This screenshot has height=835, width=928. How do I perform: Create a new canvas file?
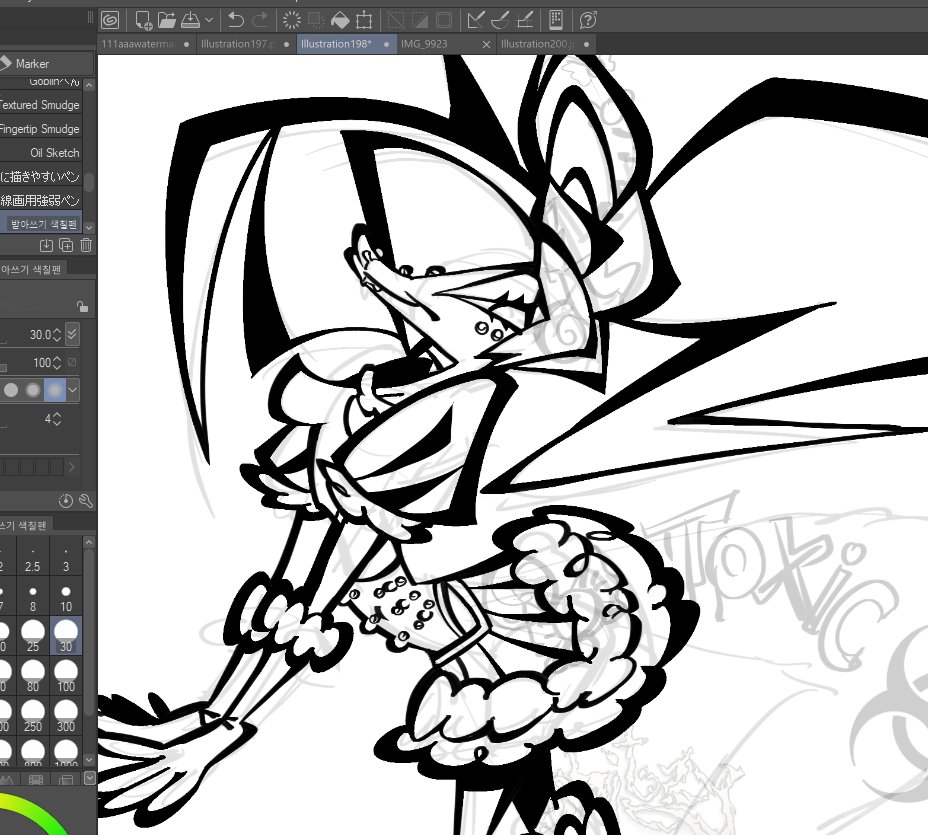[143, 21]
